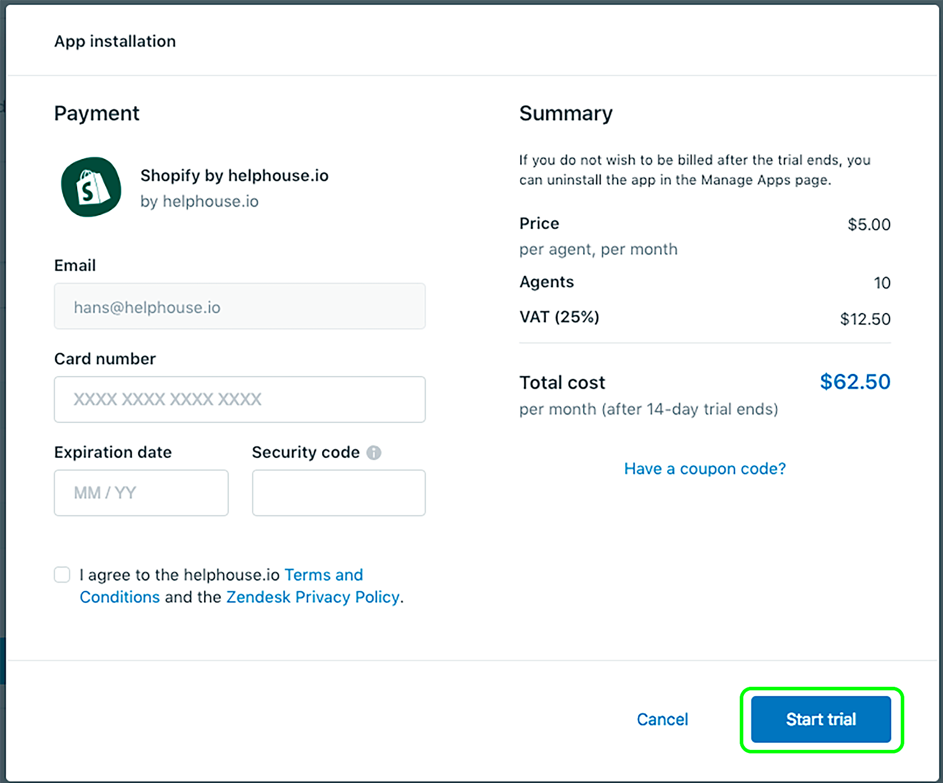
Task: Select the Agents count value 10
Action: tap(882, 283)
